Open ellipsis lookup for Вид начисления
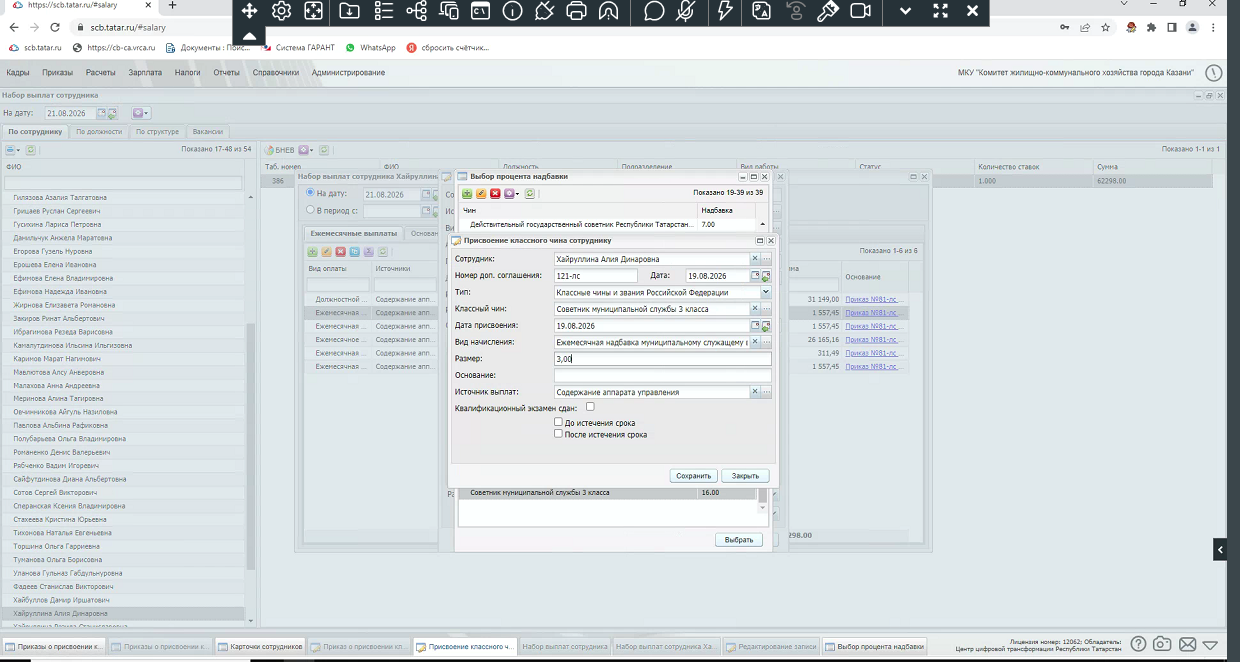This screenshot has width=1240, height=662. (x=767, y=342)
